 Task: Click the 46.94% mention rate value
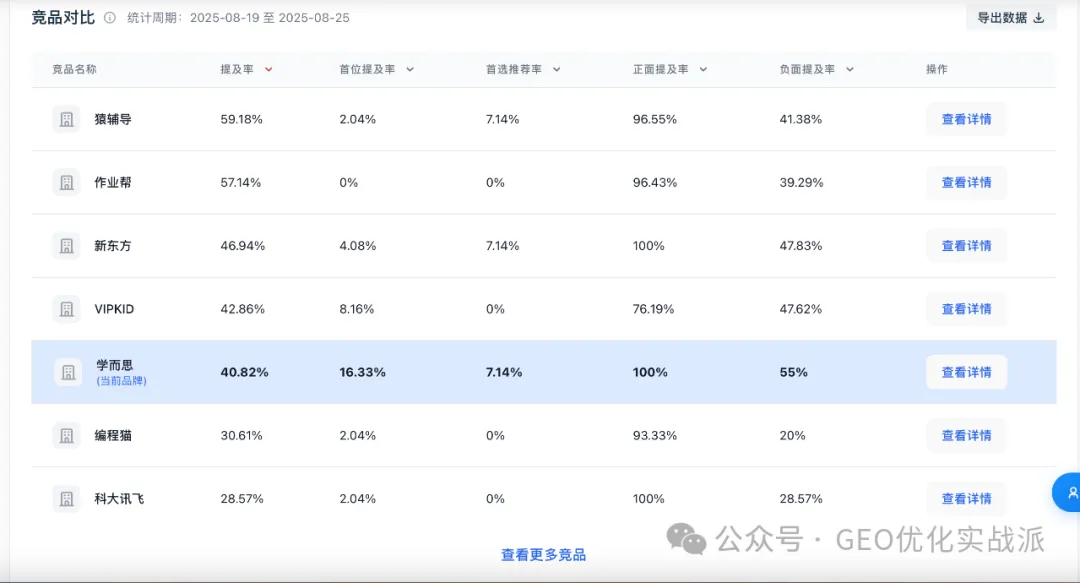pyautogui.click(x=242, y=246)
